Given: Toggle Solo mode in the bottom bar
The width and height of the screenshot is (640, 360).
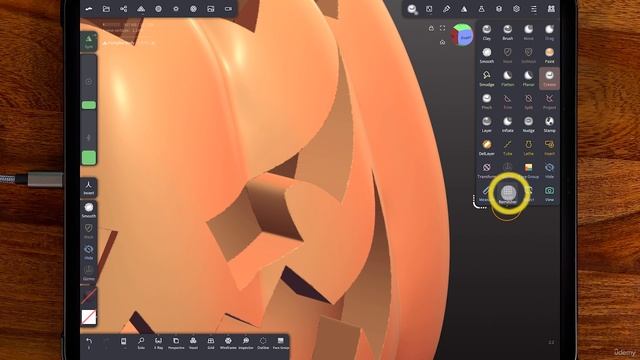Looking at the screenshot, I should point(141,343).
